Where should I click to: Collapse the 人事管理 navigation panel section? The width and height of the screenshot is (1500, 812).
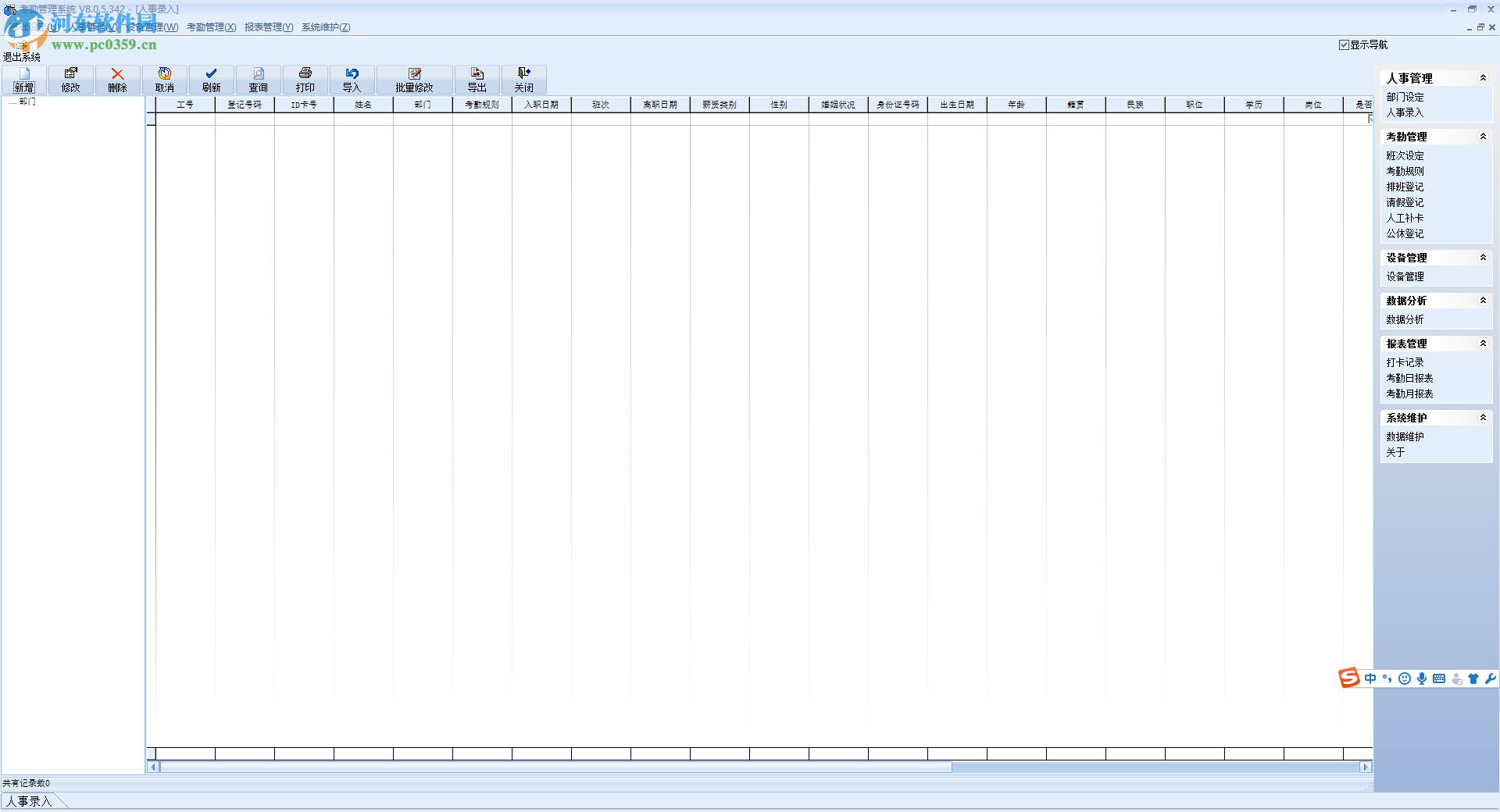(x=1483, y=78)
